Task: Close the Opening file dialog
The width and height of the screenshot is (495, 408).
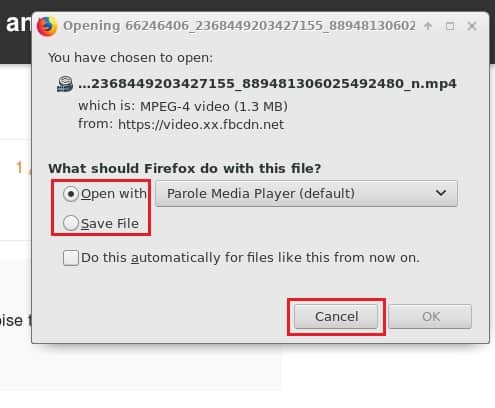Action: 472,26
